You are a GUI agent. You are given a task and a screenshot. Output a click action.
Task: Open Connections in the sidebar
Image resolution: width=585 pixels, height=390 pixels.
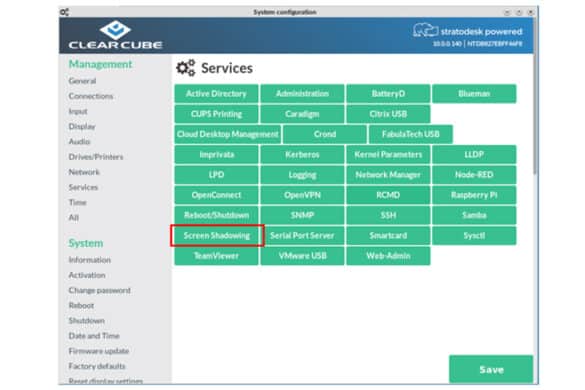[91, 96]
